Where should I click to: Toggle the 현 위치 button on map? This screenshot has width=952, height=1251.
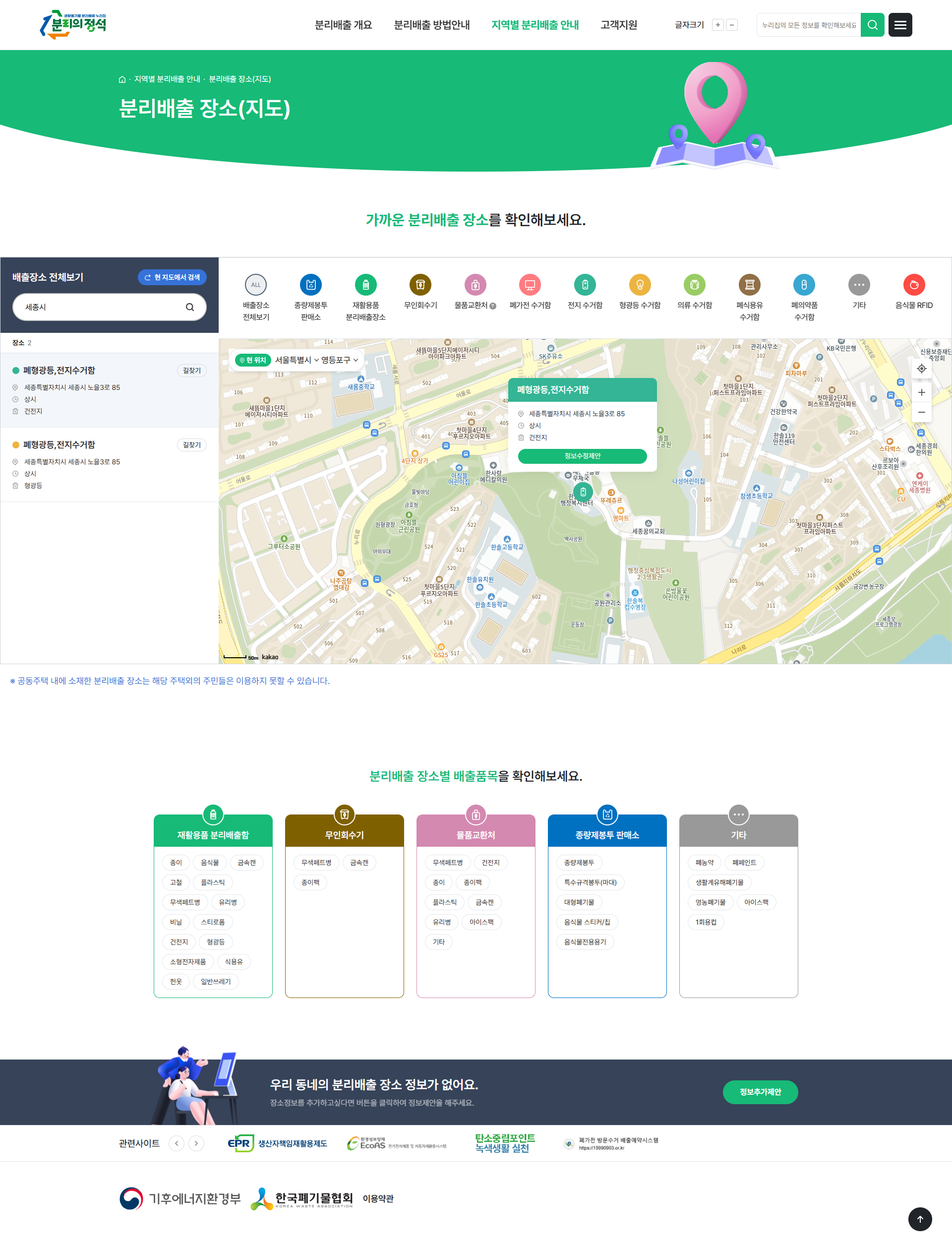click(x=252, y=360)
